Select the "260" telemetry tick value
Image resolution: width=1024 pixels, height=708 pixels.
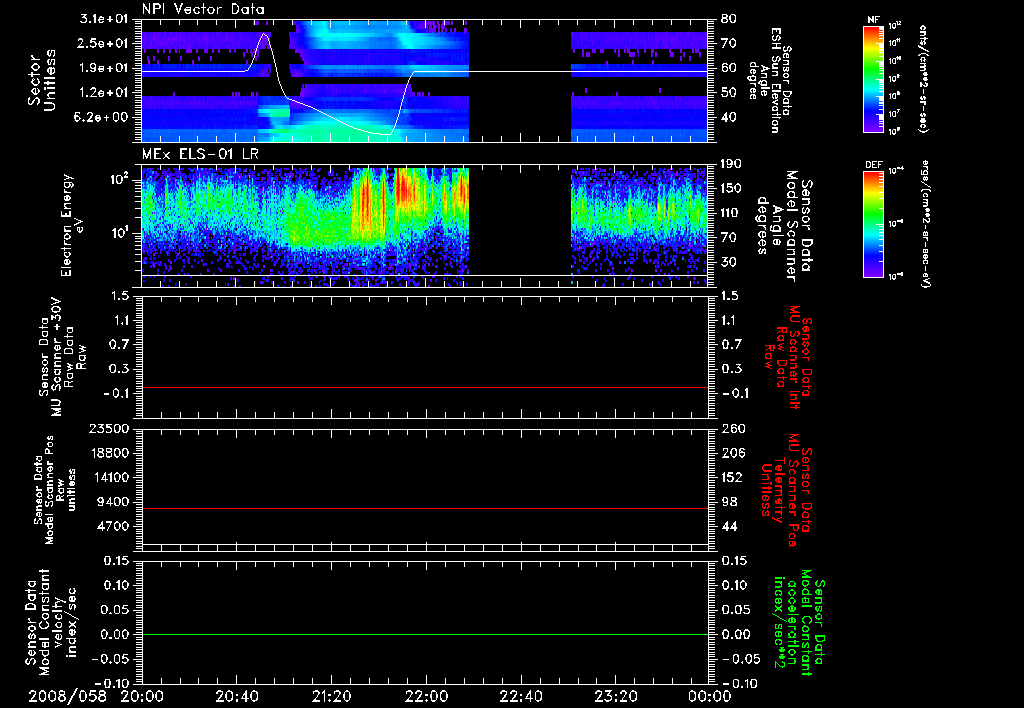[x=733, y=429]
